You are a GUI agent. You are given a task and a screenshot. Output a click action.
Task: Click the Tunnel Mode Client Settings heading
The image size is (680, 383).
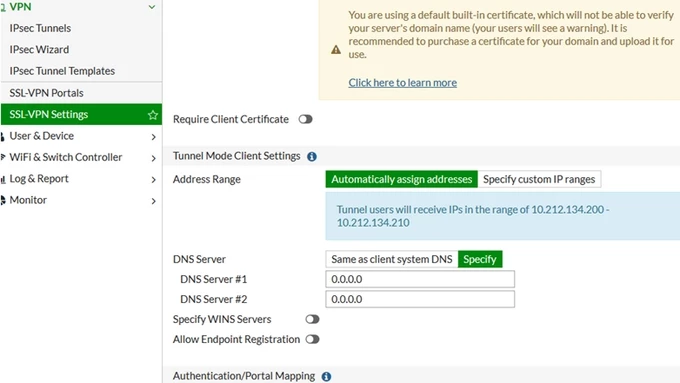coord(236,156)
